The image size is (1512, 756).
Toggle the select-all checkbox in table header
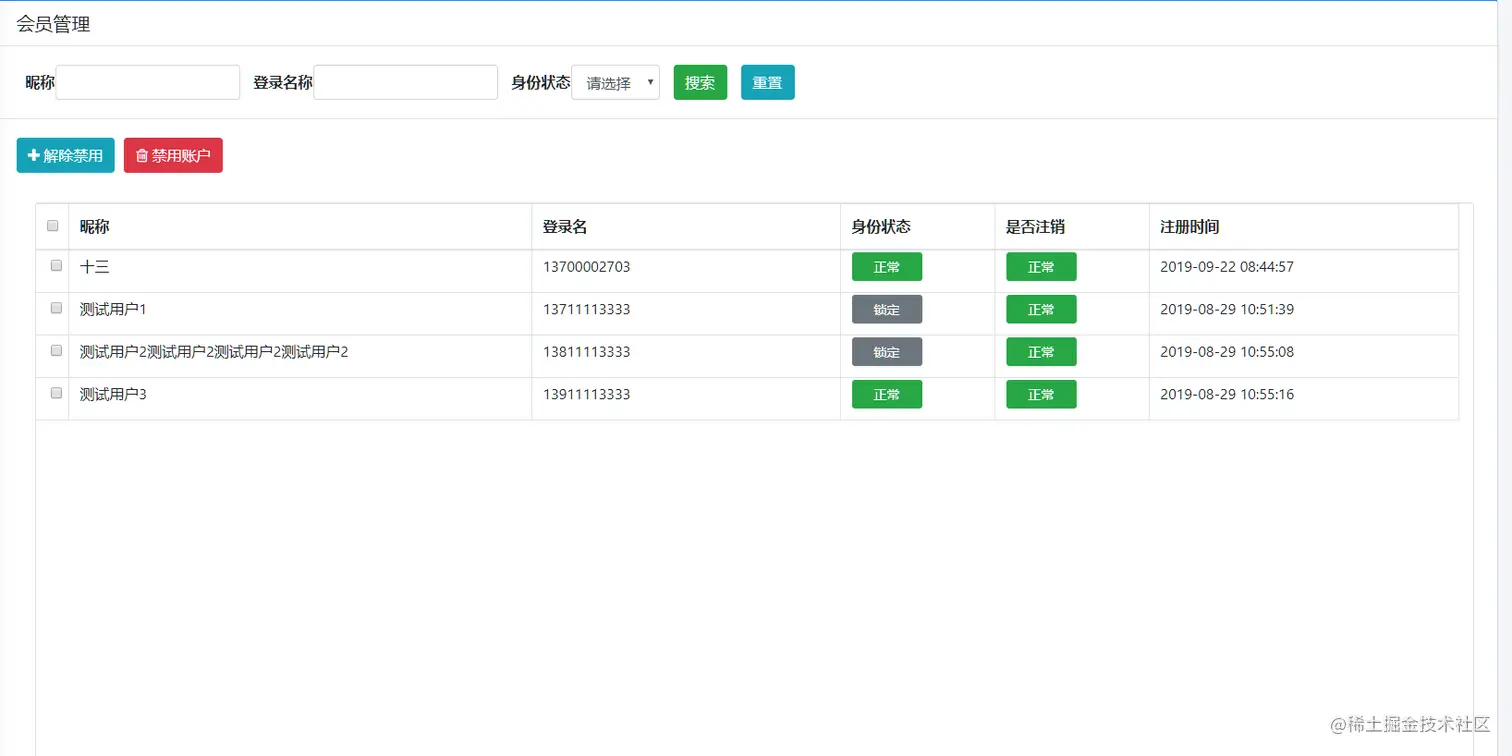tap(53, 226)
